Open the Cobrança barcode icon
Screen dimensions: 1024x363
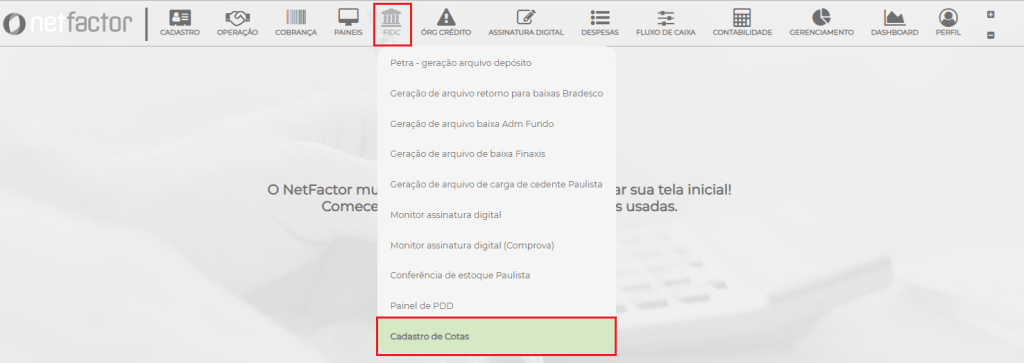pos(296,18)
